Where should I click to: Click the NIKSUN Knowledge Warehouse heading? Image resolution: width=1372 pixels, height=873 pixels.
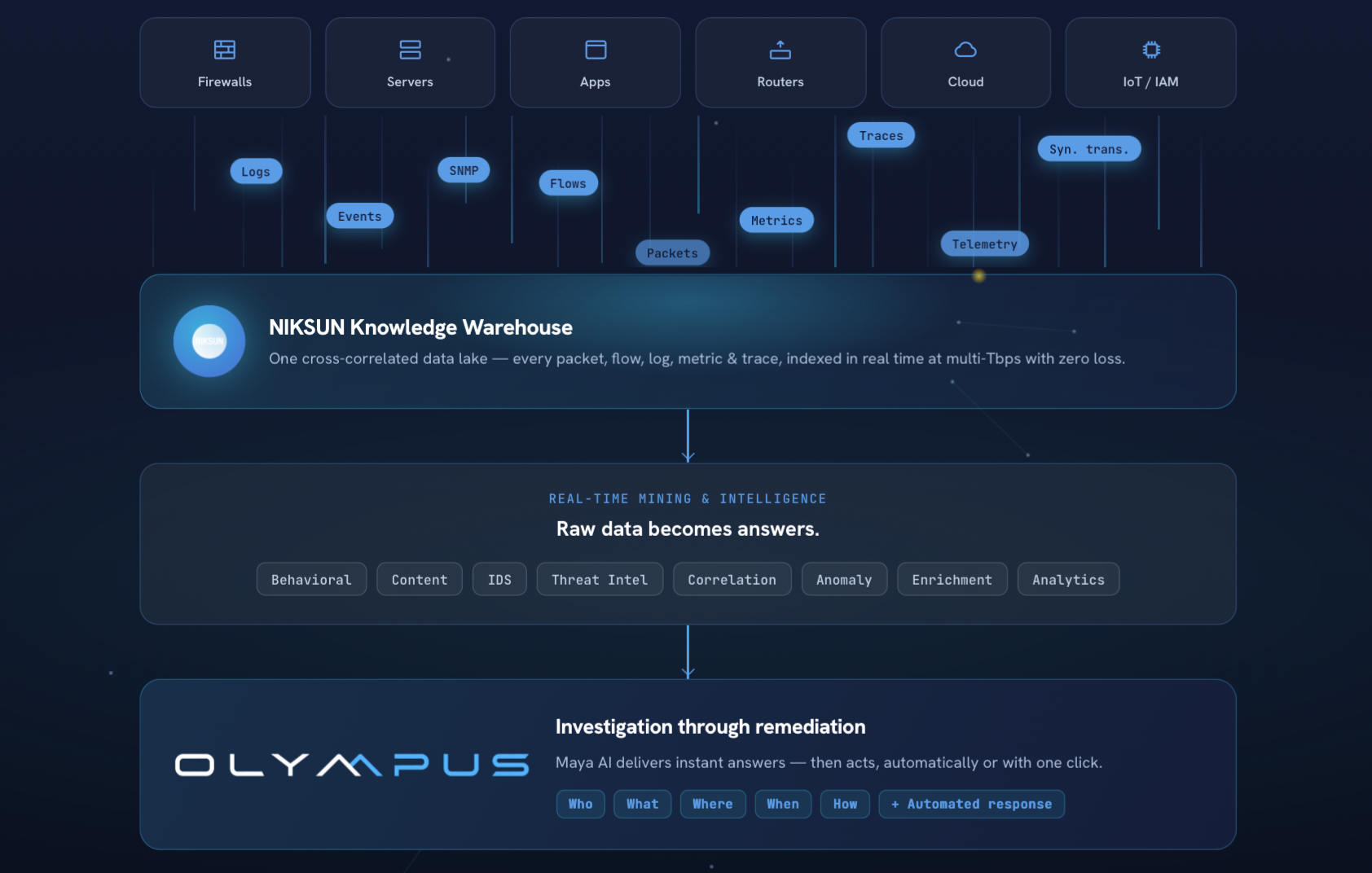click(x=420, y=327)
